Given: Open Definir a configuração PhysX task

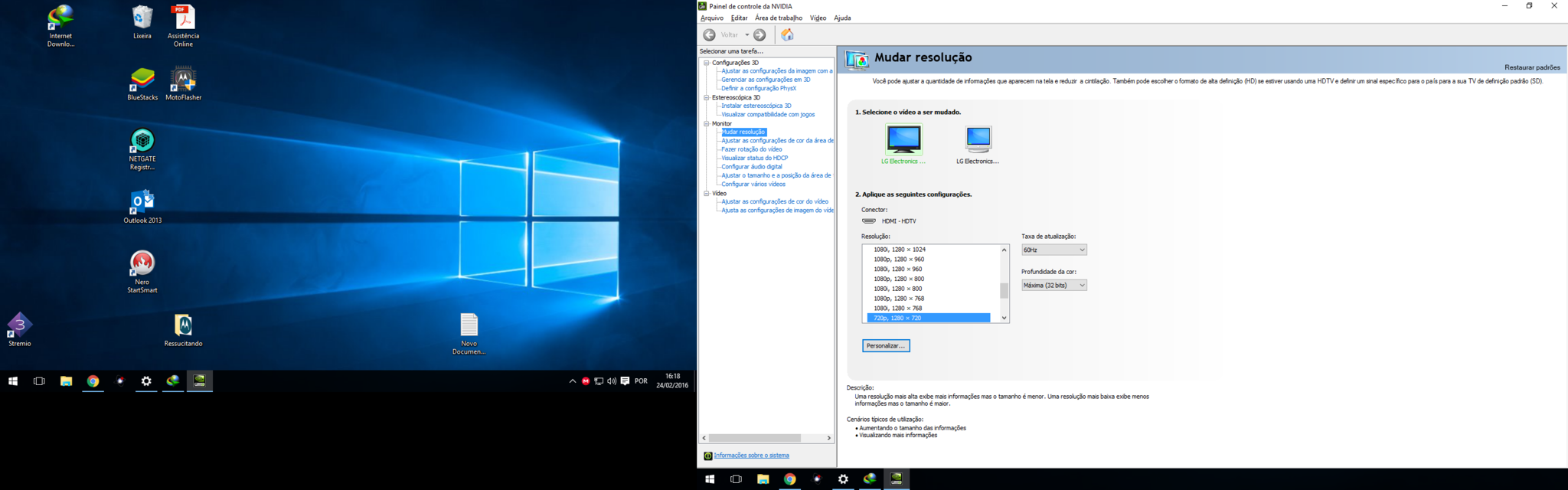Looking at the screenshot, I should [759, 88].
